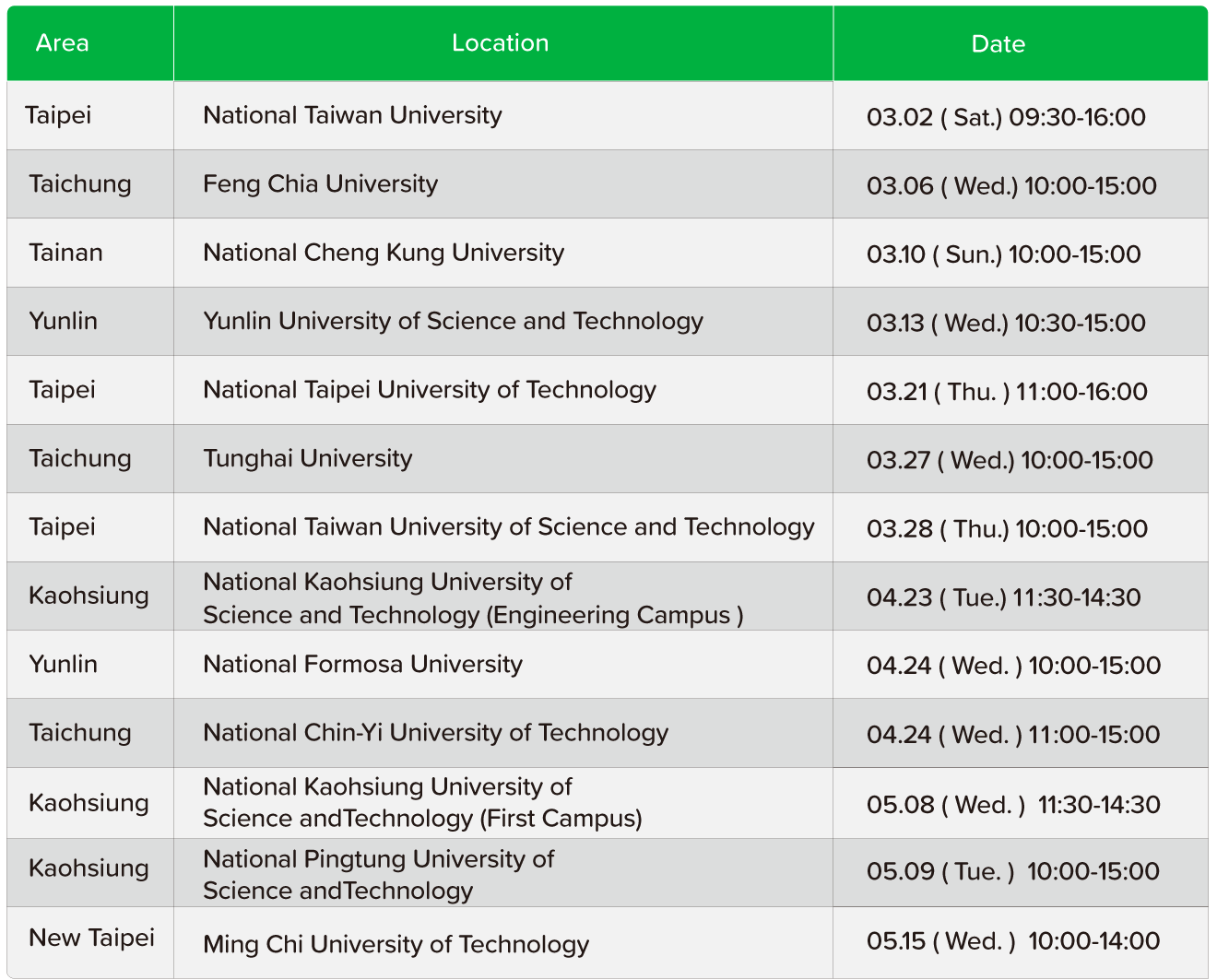
Task: Click date 04.24 (Wed.) 11:00-15:00
Action: pos(1012,735)
